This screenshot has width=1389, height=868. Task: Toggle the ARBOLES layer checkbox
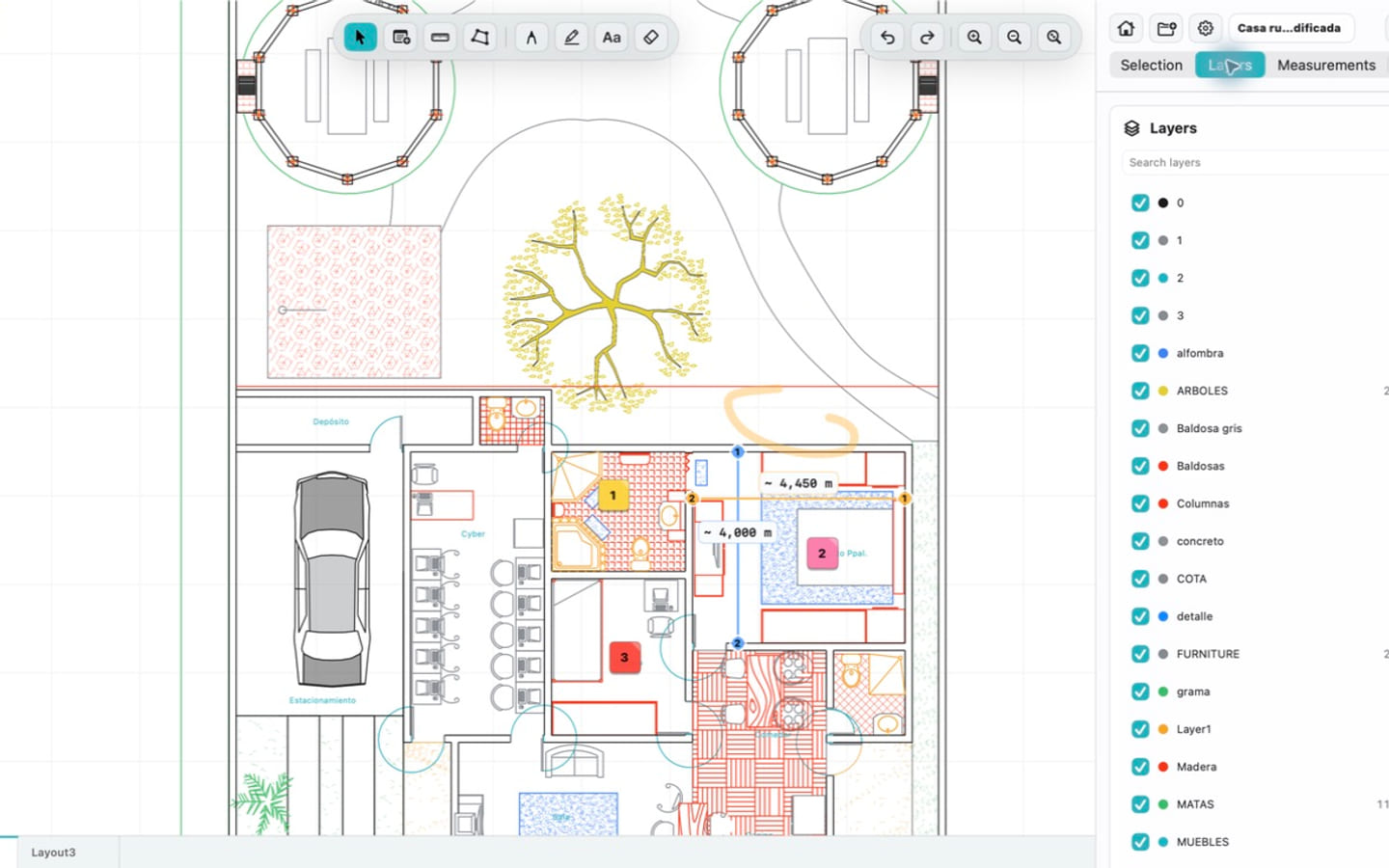pyautogui.click(x=1140, y=391)
